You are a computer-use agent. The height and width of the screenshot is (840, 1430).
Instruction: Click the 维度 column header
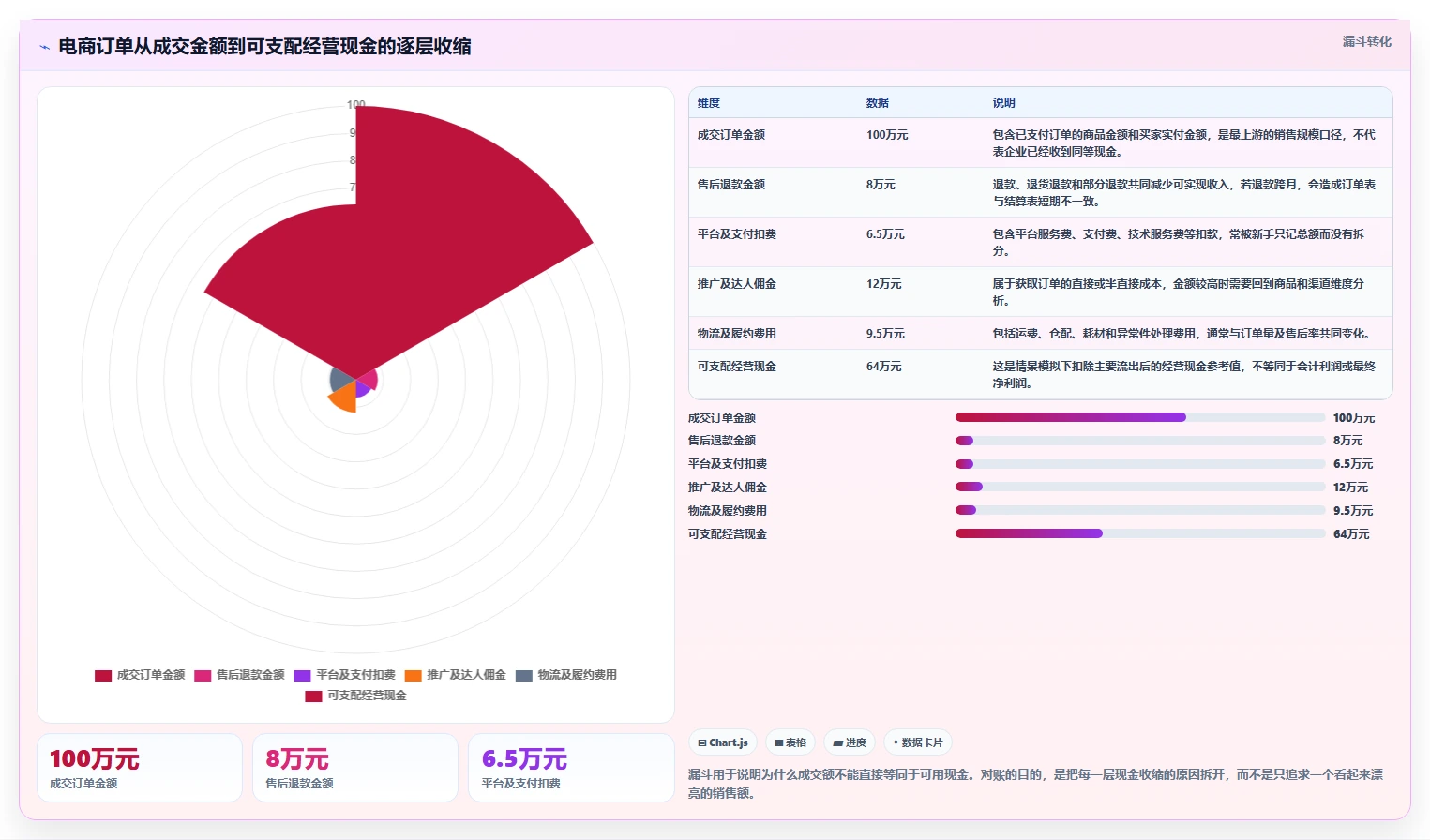click(x=709, y=103)
